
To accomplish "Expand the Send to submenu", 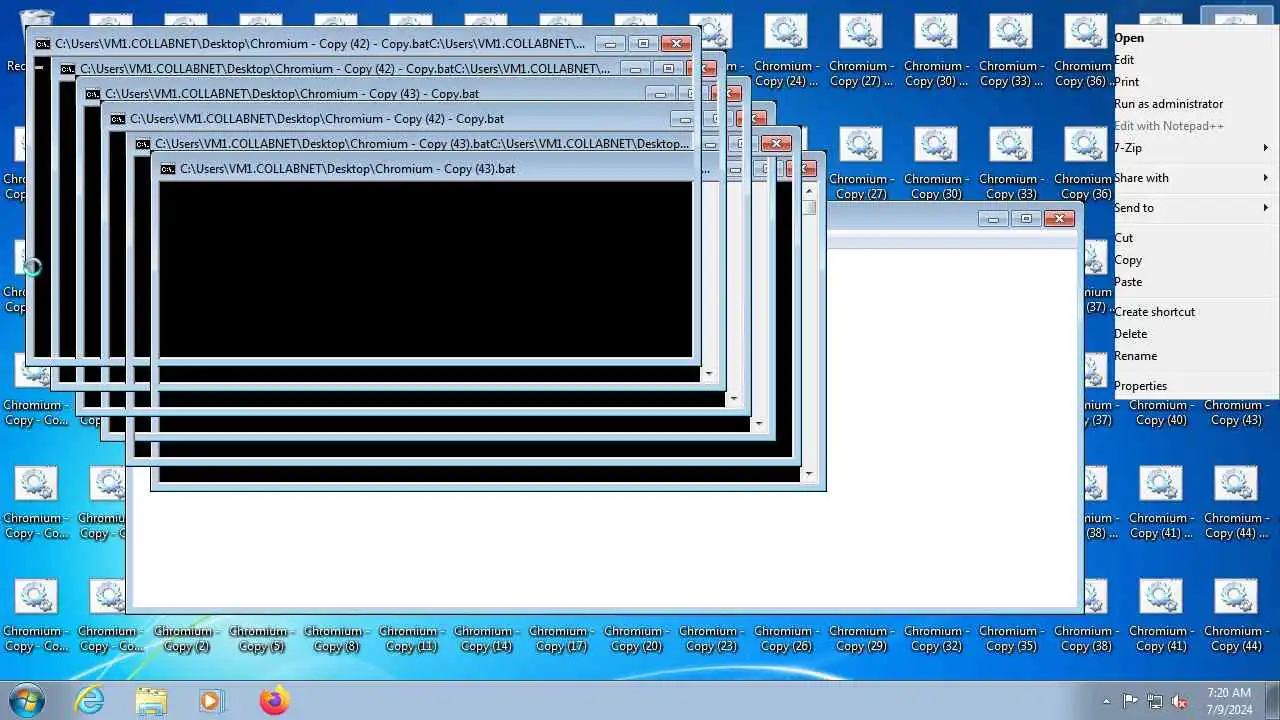I will click(1194, 208).
